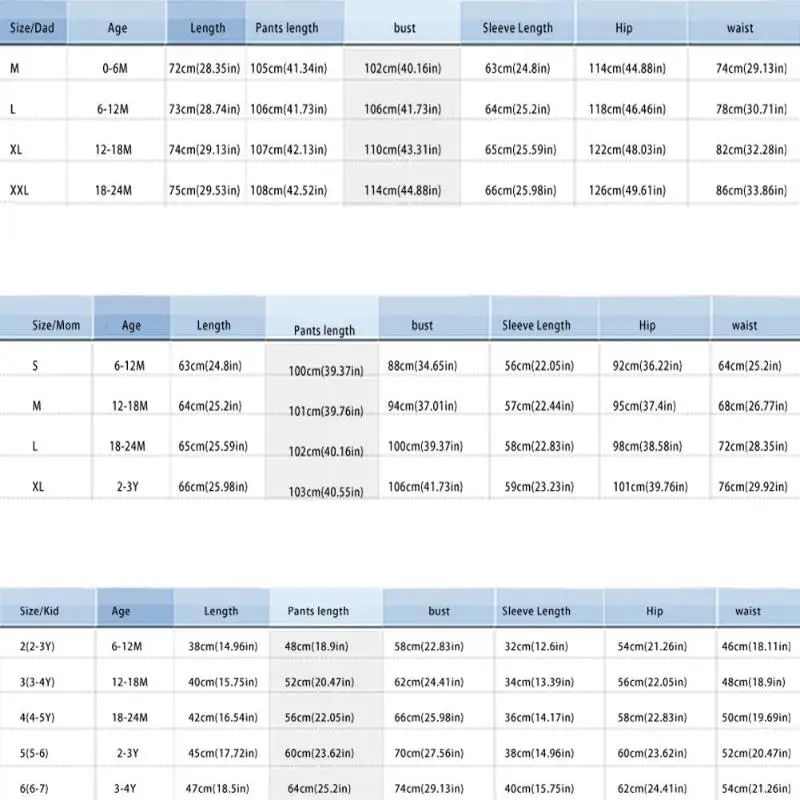
Task: Select the "78cm(30.71in)" waist value
Action: 752,109
